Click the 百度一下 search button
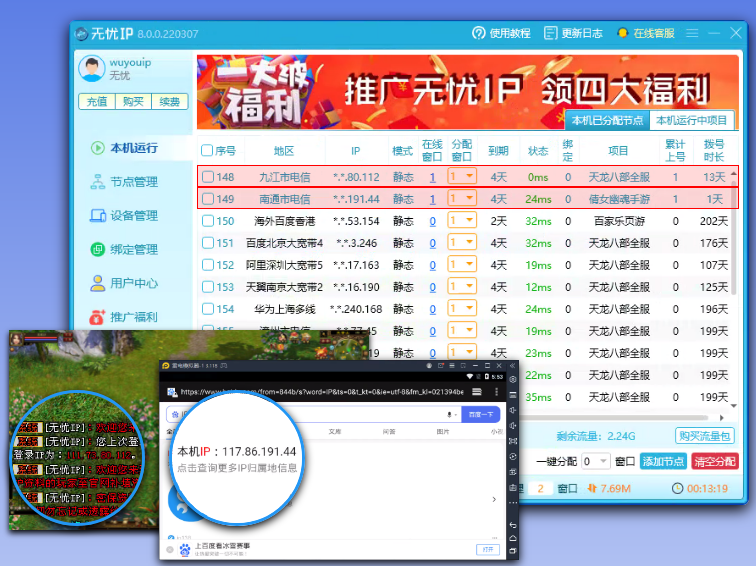The height and width of the screenshot is (566, 756). coord(481,415)
